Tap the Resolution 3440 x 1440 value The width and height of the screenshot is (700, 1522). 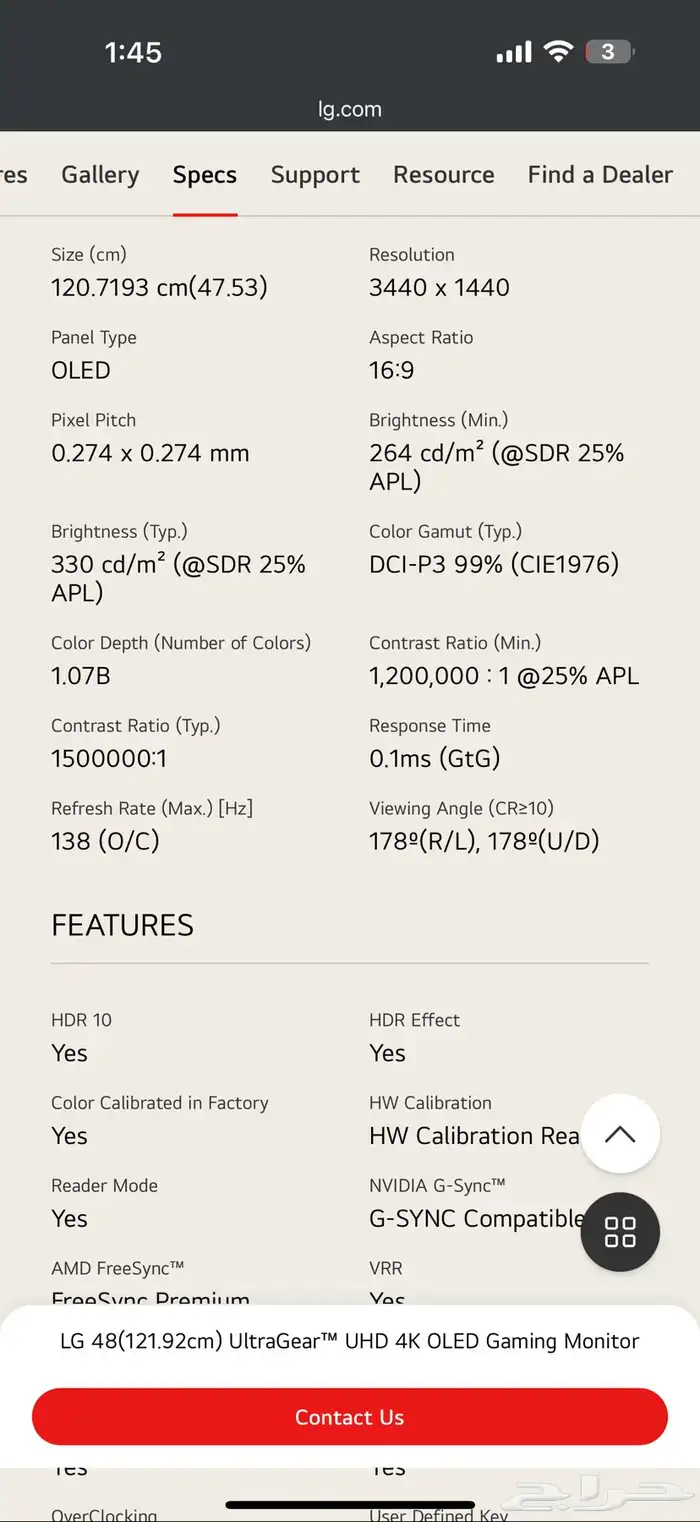point(439,287)
